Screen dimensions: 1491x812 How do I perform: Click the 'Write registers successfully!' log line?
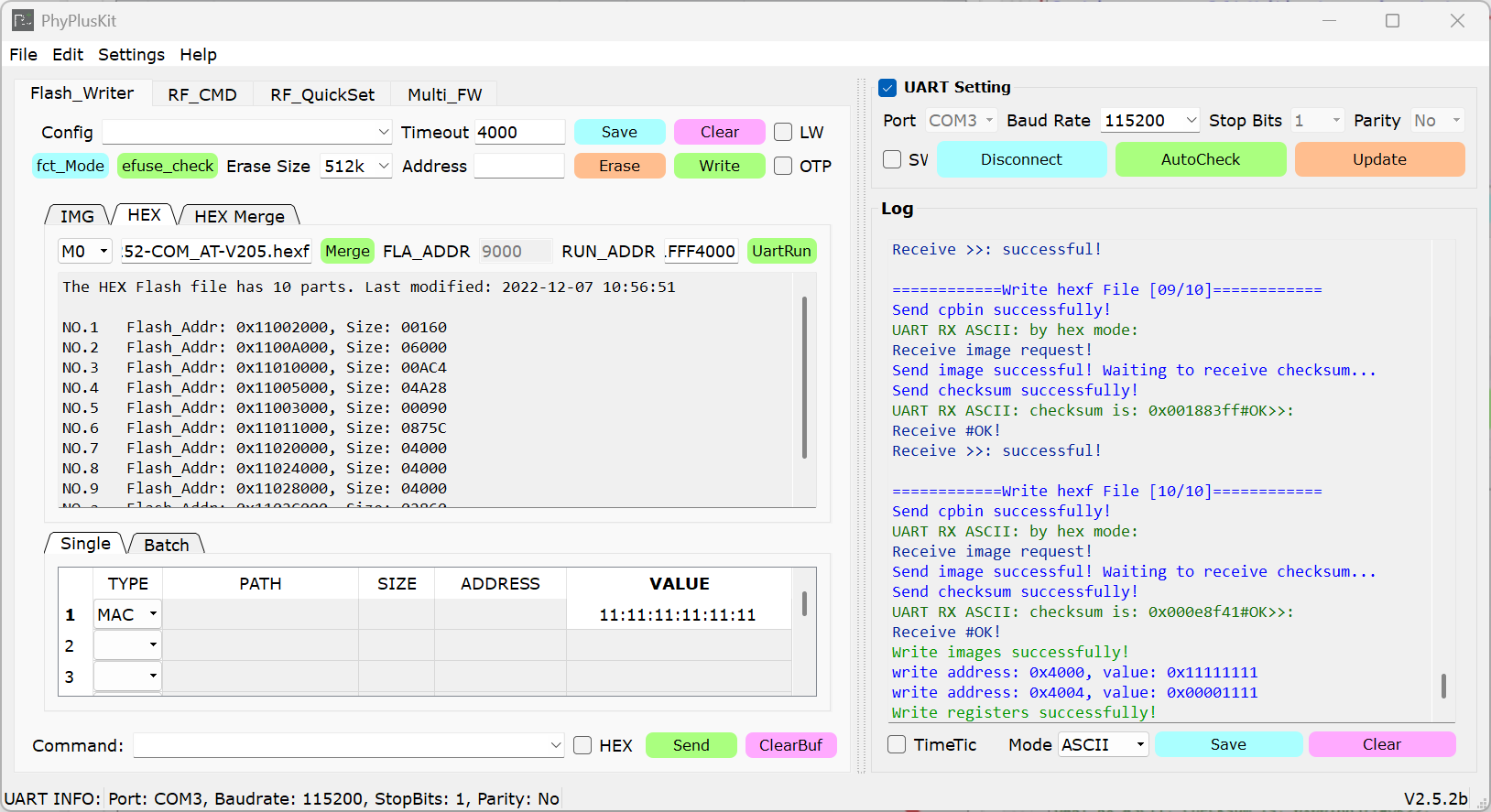(x=1024, y=712)
